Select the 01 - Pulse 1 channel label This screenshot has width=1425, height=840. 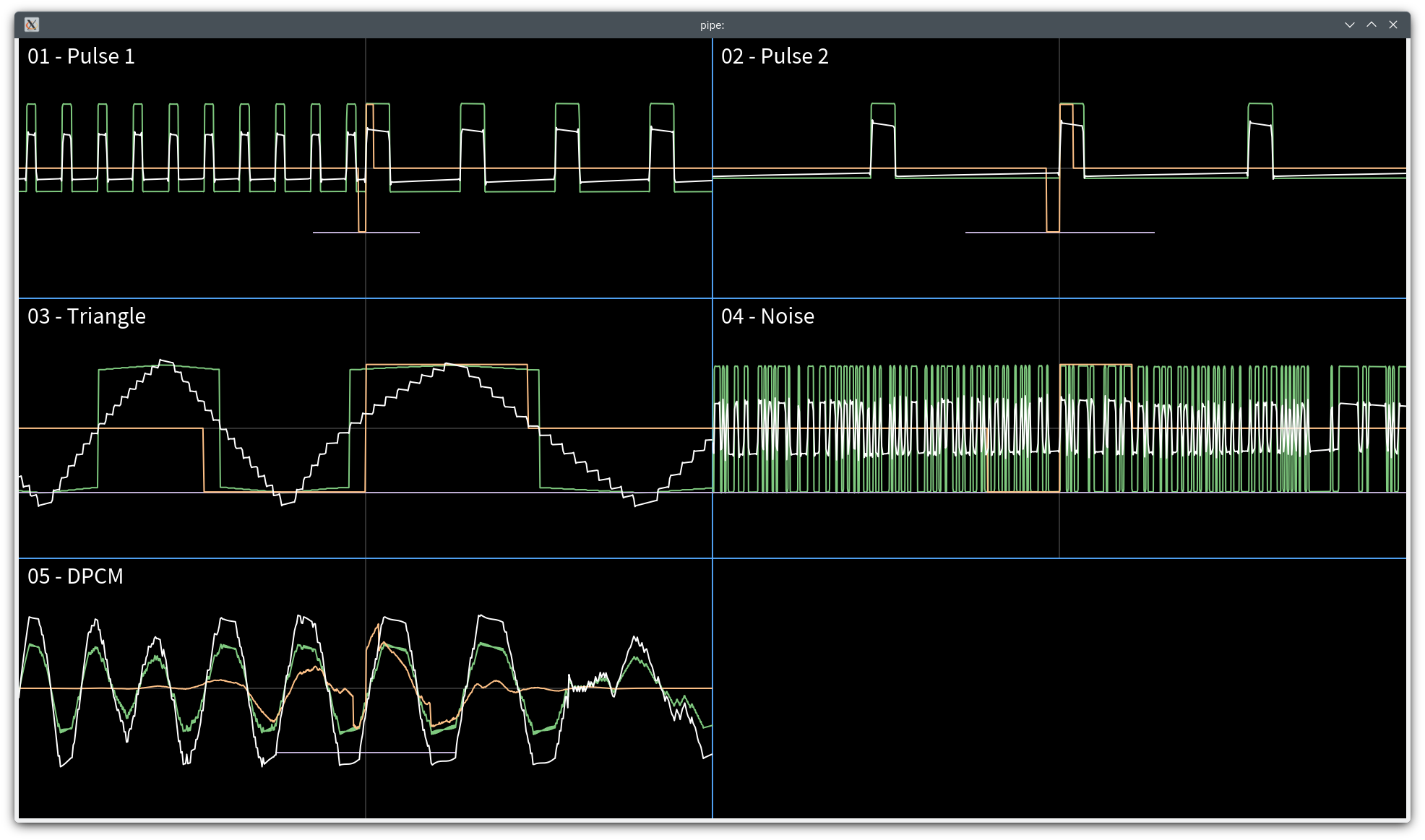[81, 55]
